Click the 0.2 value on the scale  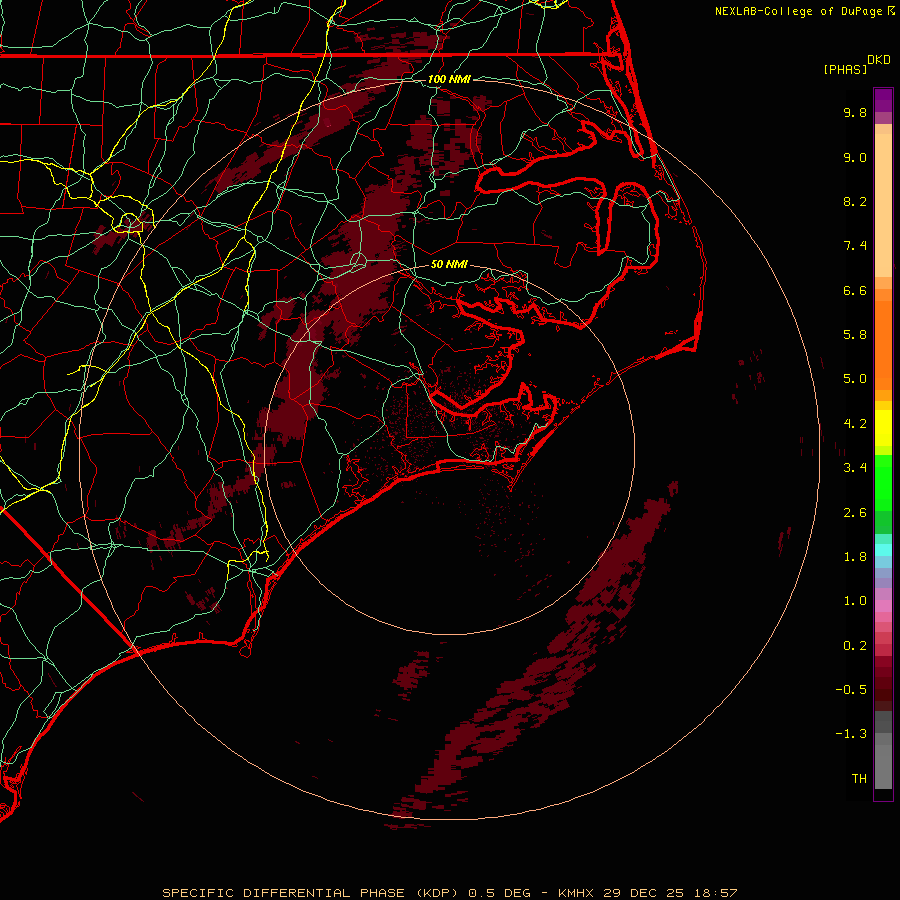[x=855, y=646]
